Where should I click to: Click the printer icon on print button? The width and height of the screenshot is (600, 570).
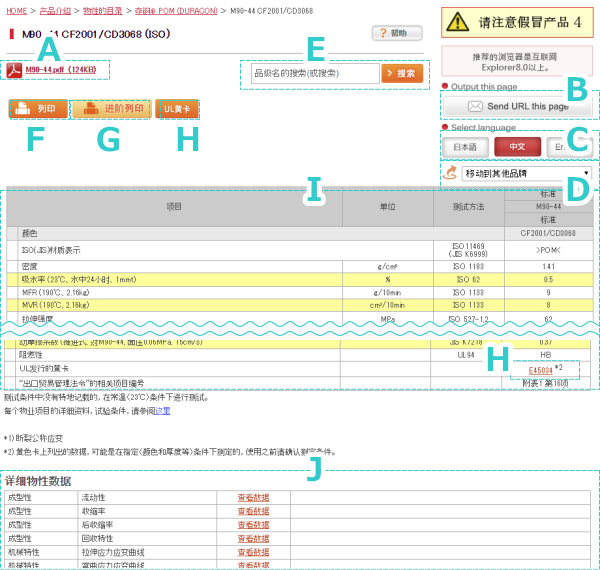pos(23,109)
